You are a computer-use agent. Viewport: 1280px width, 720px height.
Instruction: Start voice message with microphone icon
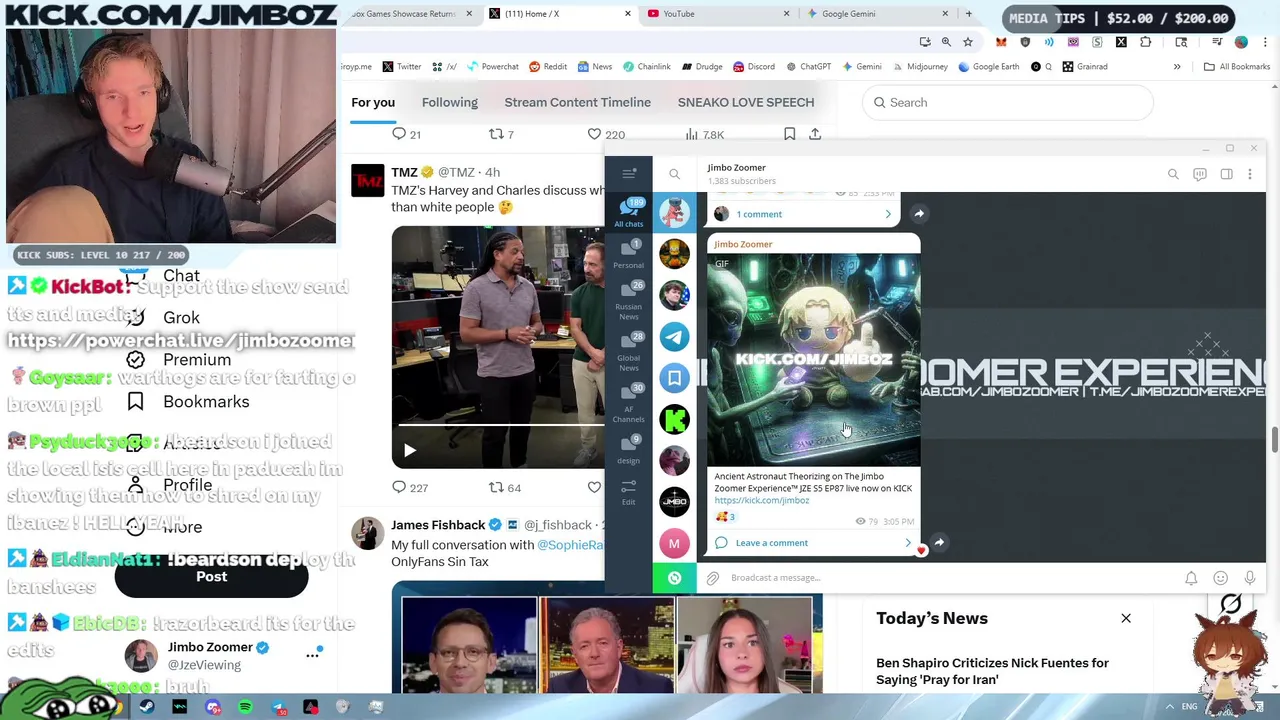[x=1250, y=578]
